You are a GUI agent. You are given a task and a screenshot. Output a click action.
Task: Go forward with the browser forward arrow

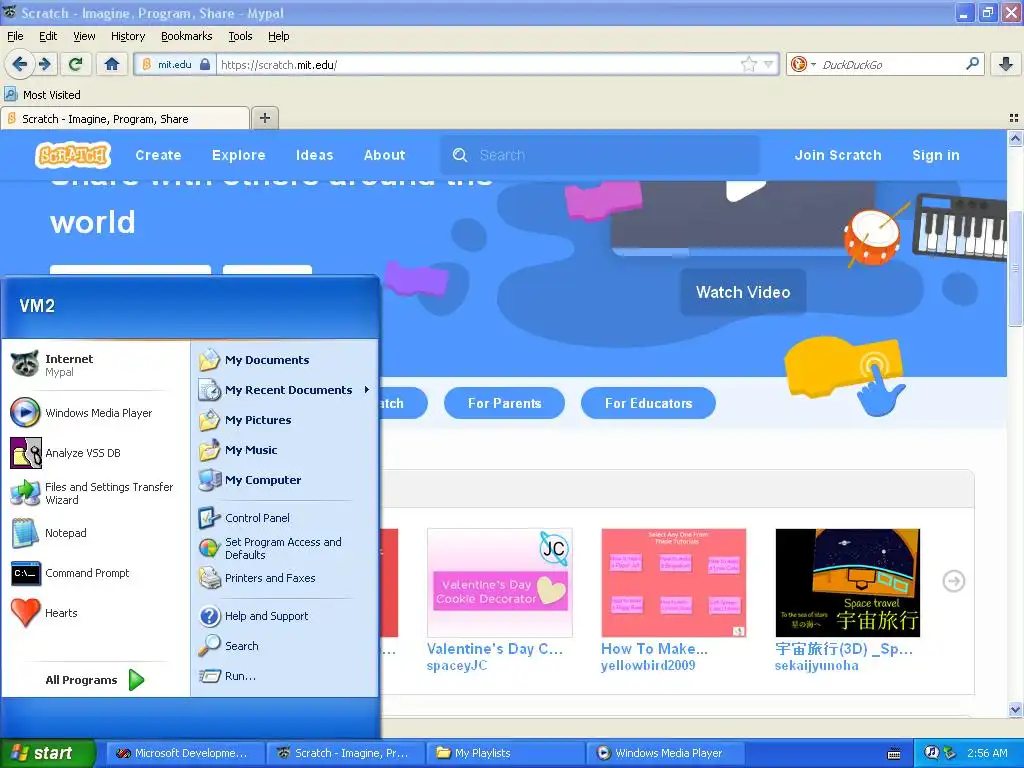click(44, 64)
